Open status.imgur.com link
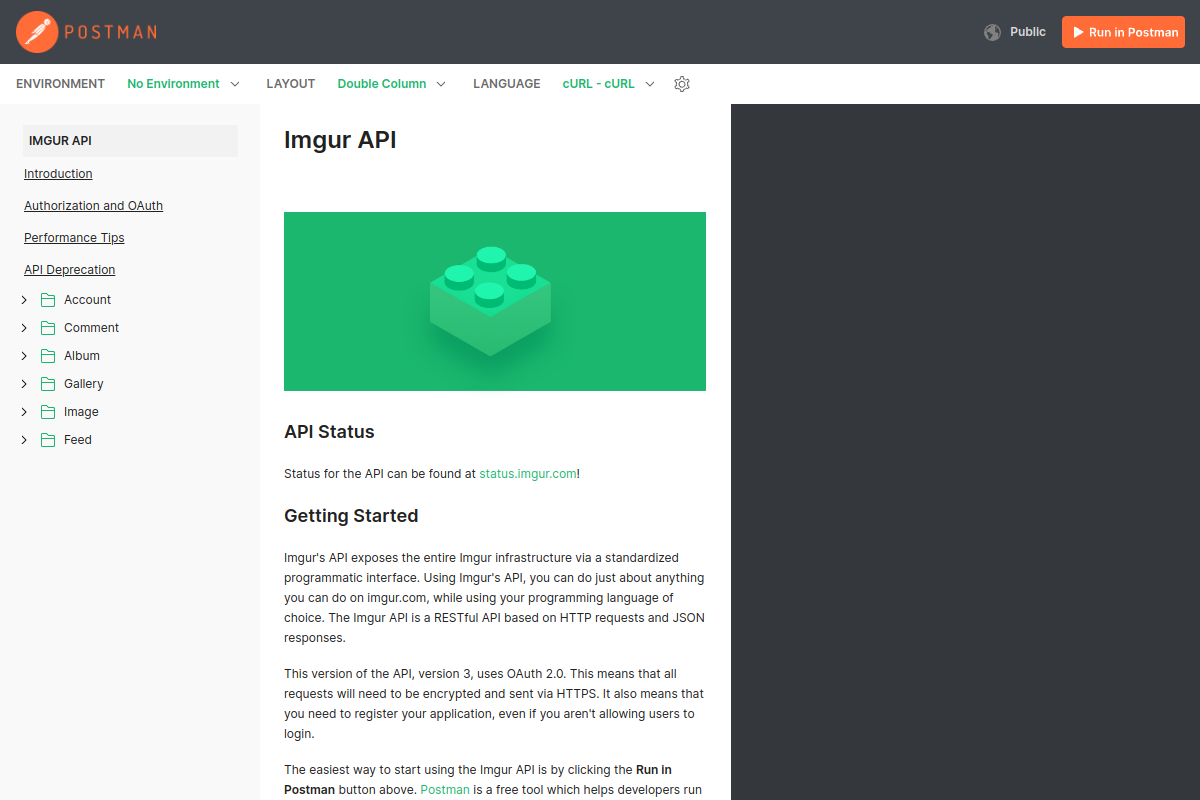This screenshot has height=800, width=1200. pyautogui.click(x=528, y=474)
